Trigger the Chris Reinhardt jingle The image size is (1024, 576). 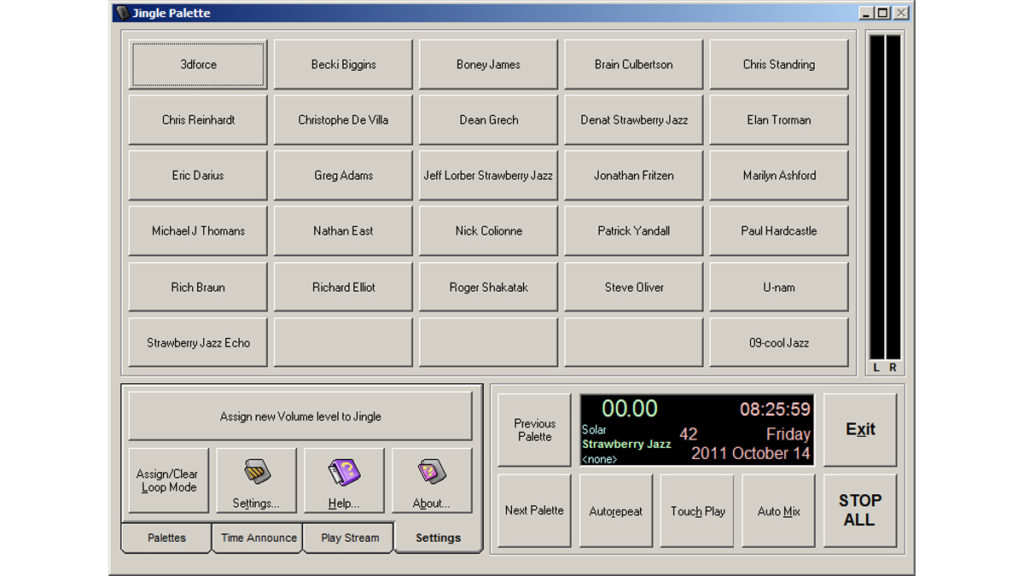coord(198,120)
